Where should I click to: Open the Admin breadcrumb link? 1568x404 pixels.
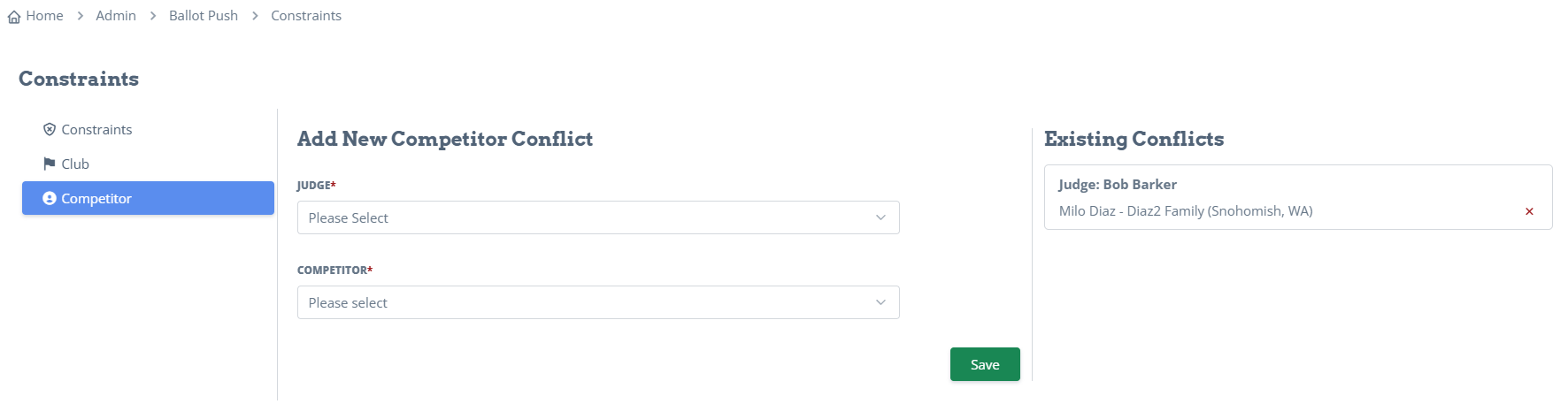point(116,16)
